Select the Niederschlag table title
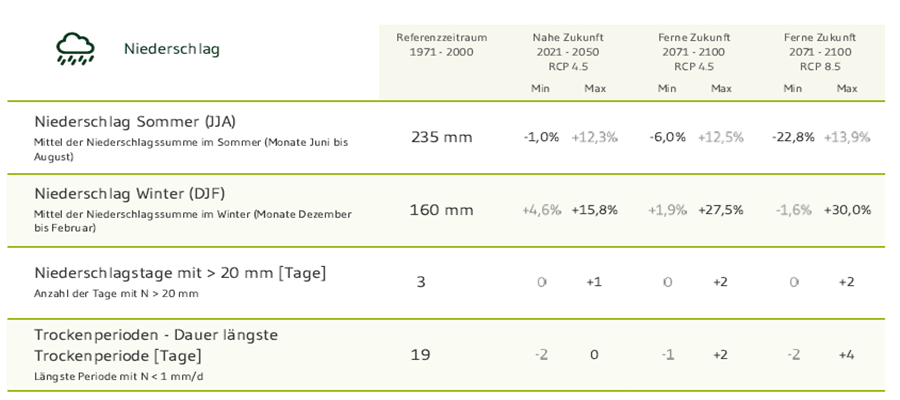900x400 pixels. click(x=171, y=49)
